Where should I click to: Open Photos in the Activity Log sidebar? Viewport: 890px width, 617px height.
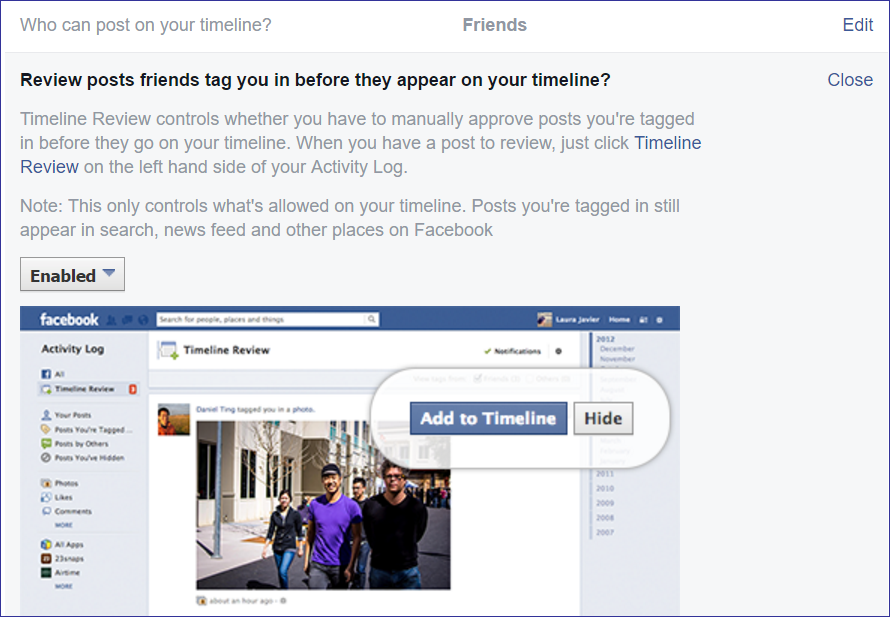pyautogui.click(x=66, y=483)
